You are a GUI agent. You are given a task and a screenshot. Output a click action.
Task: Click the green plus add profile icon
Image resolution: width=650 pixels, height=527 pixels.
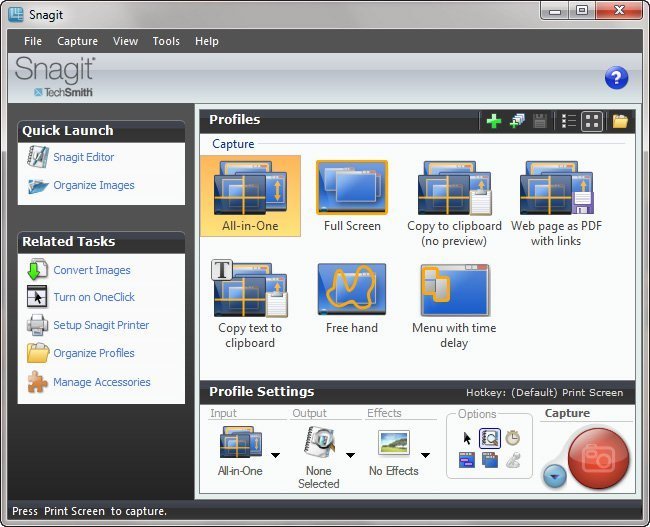click(x=493, y=121)
